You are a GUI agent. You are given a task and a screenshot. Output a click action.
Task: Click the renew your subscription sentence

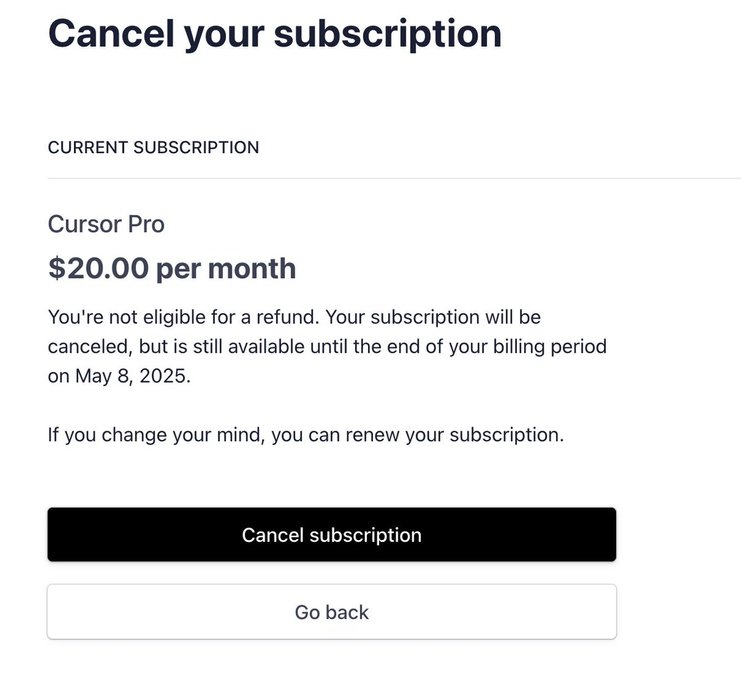pyautogui.click(x=306, y=435)
